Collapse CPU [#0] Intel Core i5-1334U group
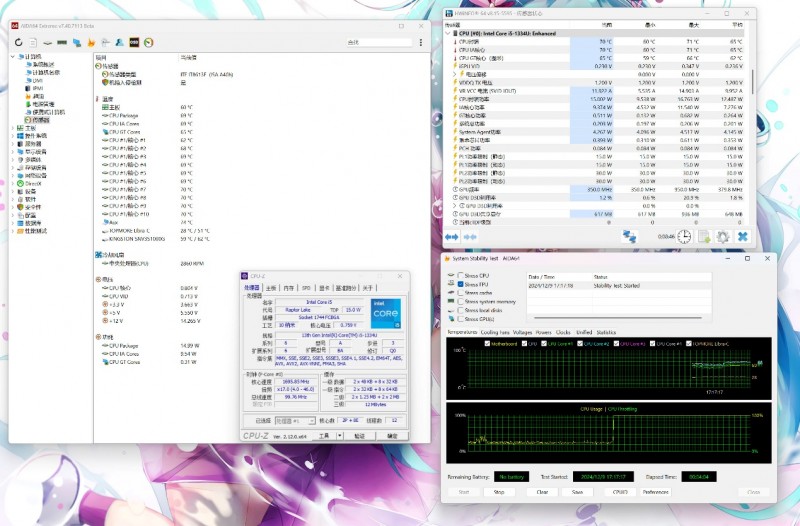Screen dimensions: 800x526 pos(448,33)
